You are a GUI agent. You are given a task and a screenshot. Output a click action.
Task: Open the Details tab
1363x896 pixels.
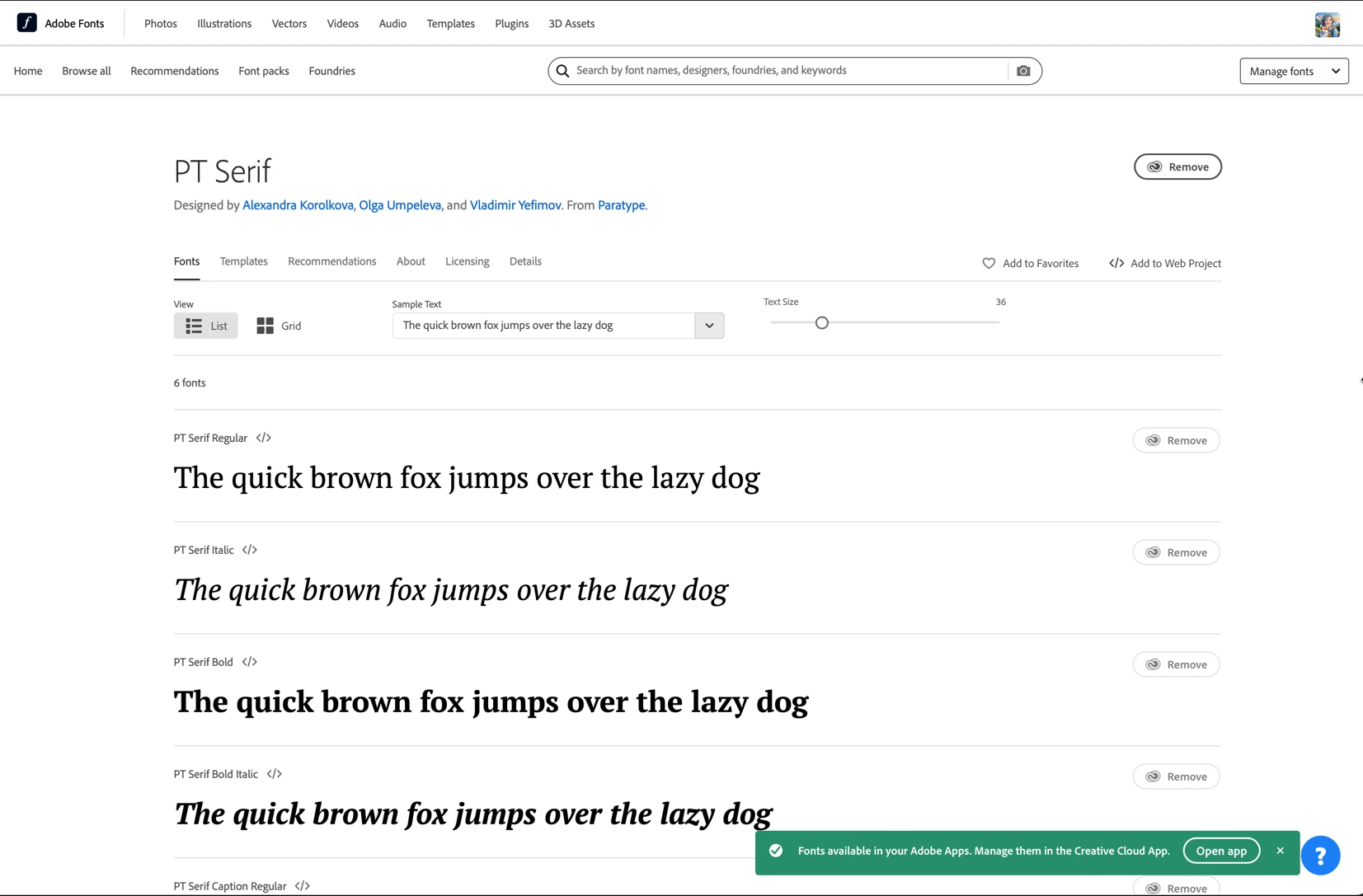[525, 261]
